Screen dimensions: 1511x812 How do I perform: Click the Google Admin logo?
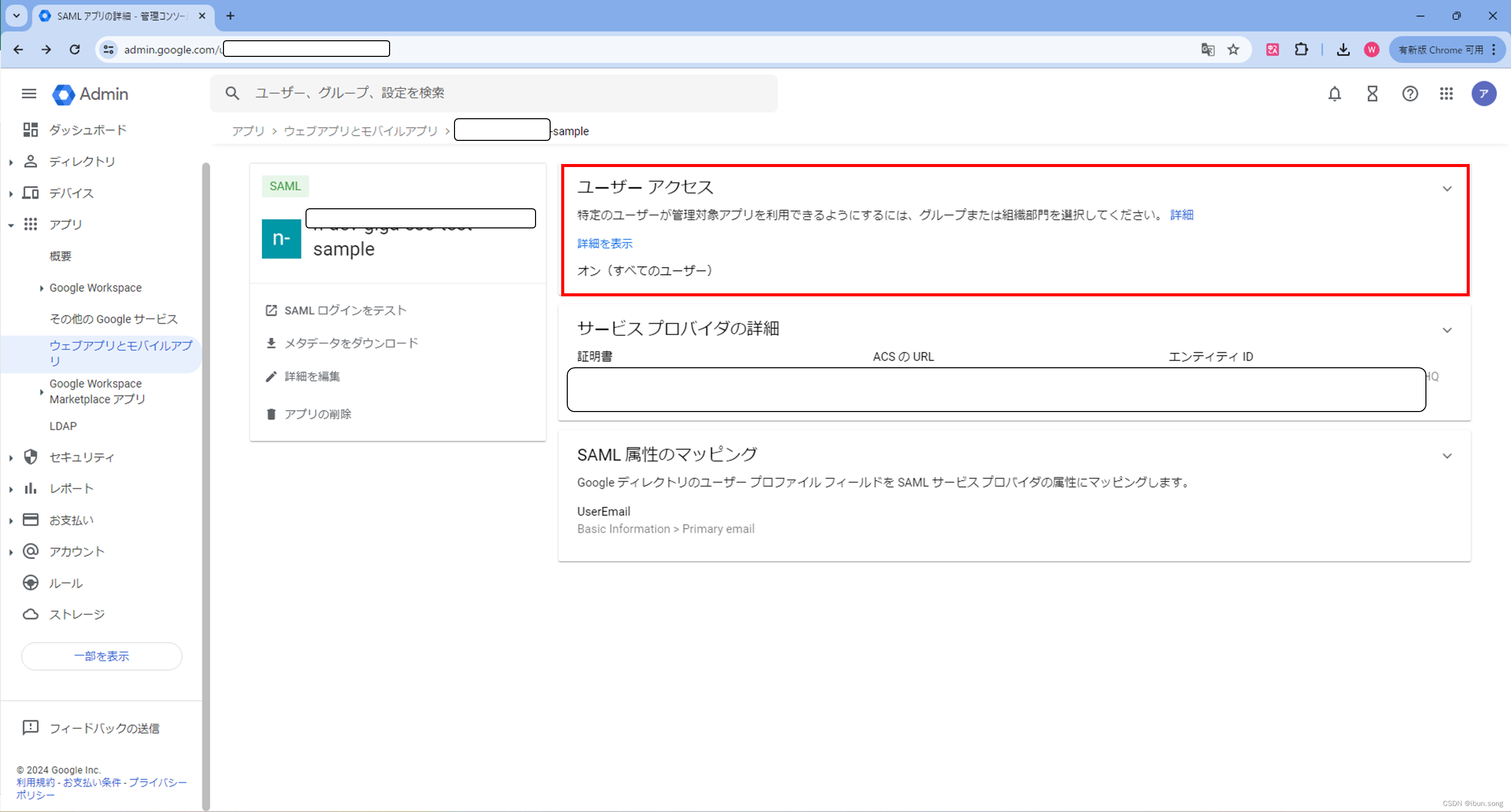(x=90, y=94)
